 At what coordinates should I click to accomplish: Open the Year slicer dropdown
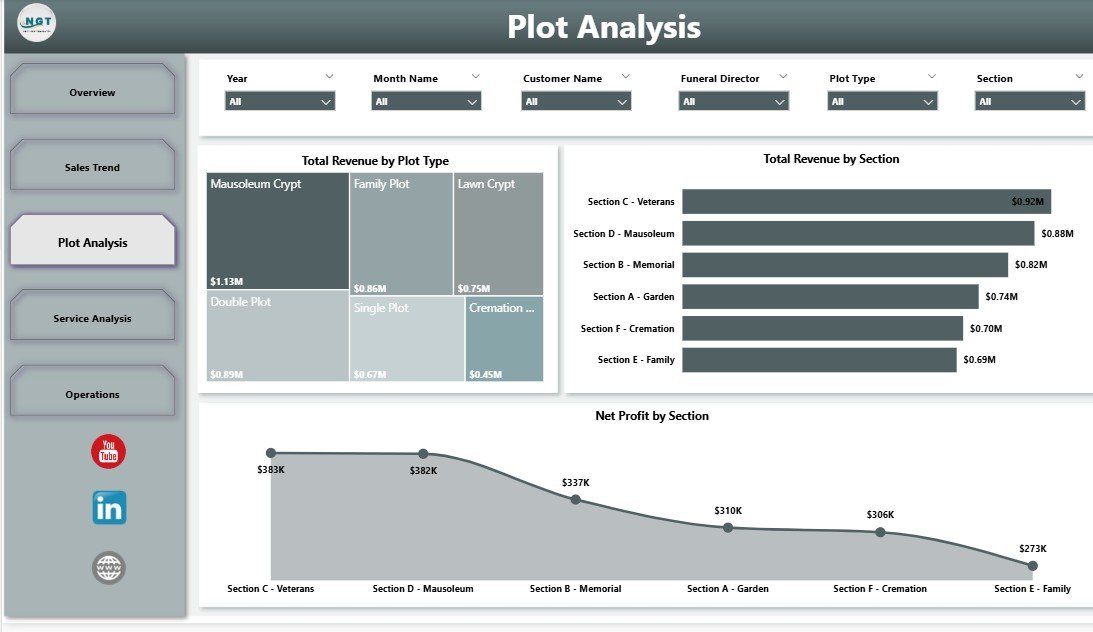click(324, 100)
